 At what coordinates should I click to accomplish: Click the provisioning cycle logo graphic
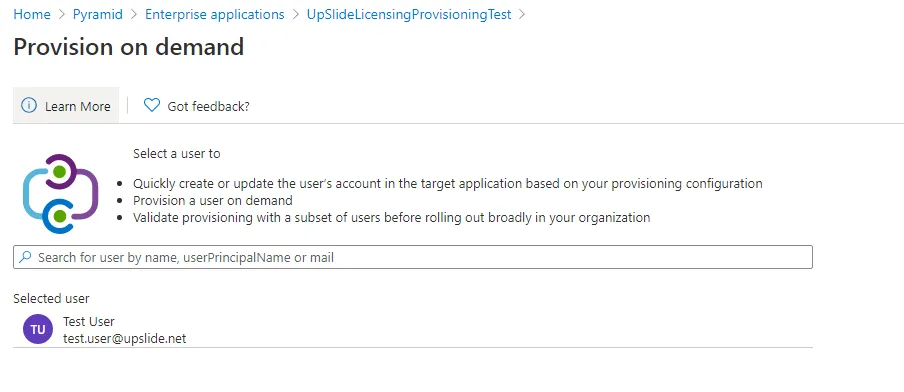click(x=61, y=194)
